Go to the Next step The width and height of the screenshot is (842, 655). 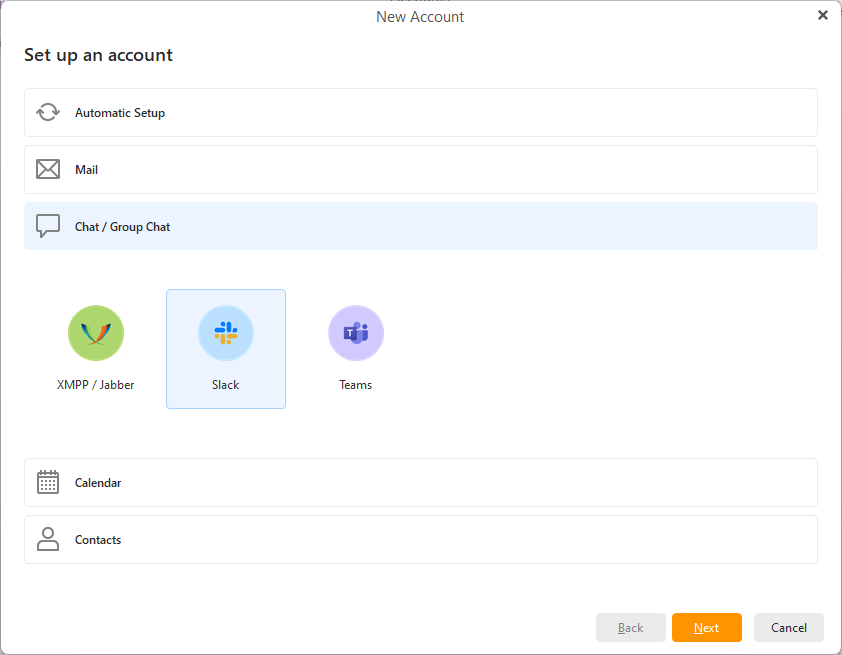point(707,628)
